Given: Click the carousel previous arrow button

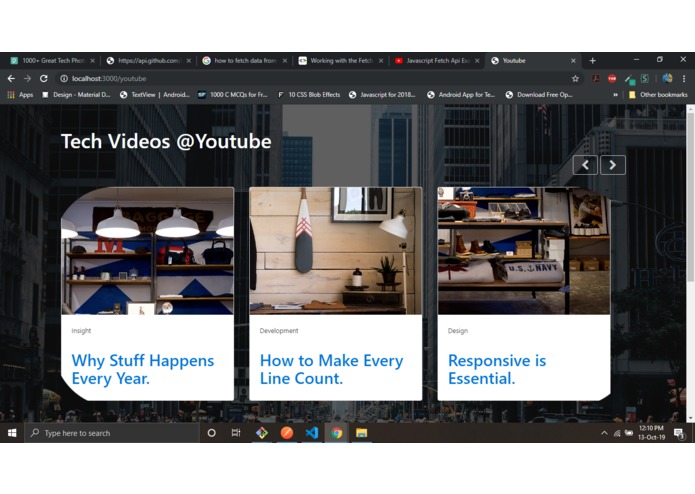Looking at the screenshot, I should [585, 165].
